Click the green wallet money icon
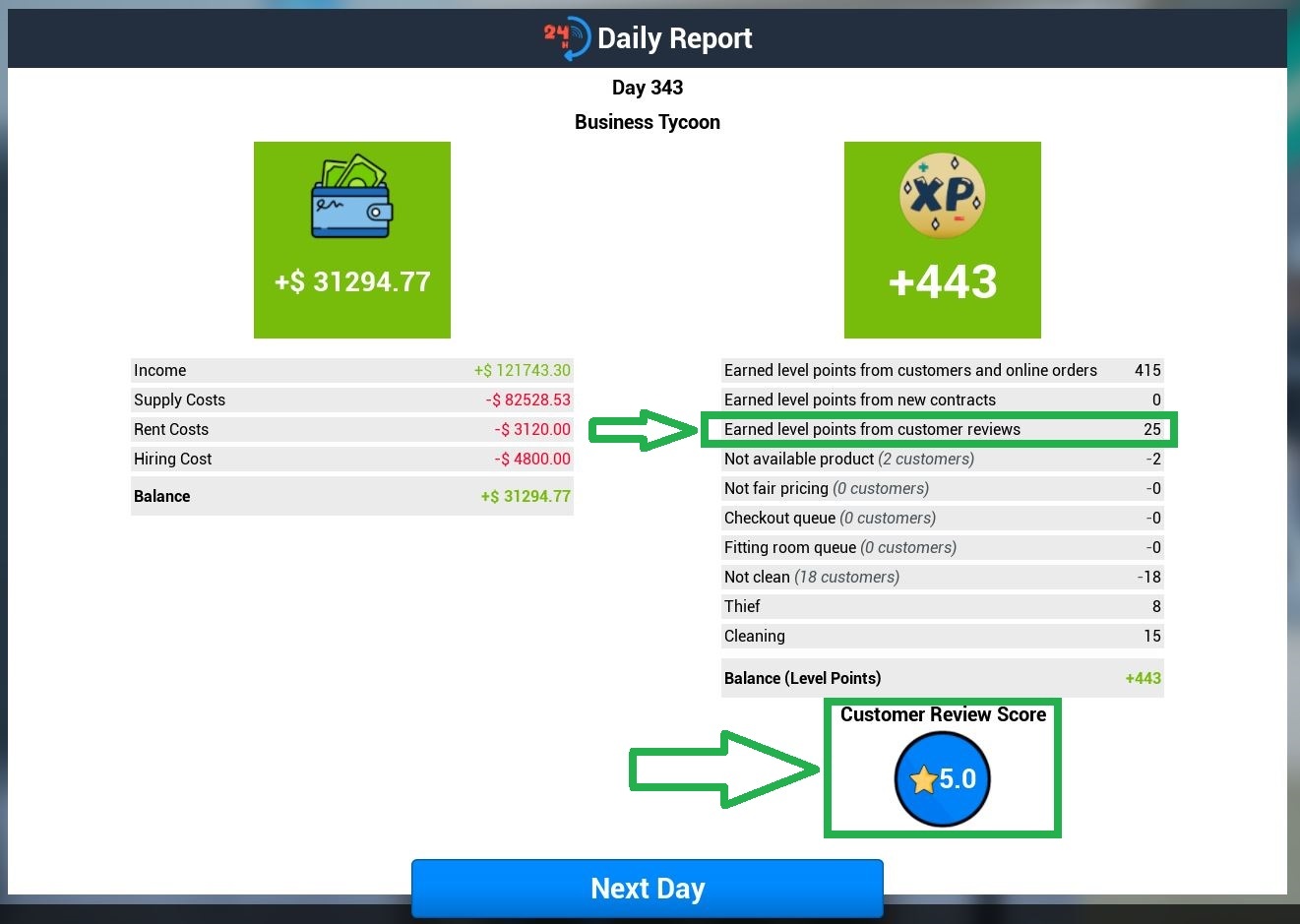1300x924 pixels. 352,196
